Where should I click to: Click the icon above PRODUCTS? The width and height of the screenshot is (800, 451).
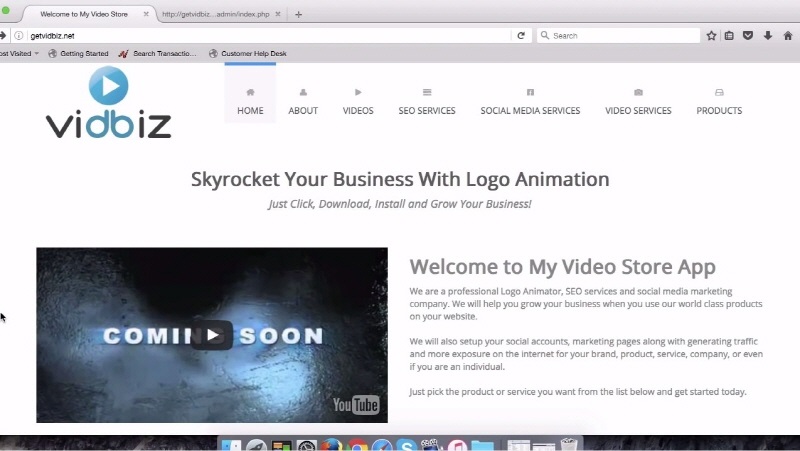click(x=719, y=92)
